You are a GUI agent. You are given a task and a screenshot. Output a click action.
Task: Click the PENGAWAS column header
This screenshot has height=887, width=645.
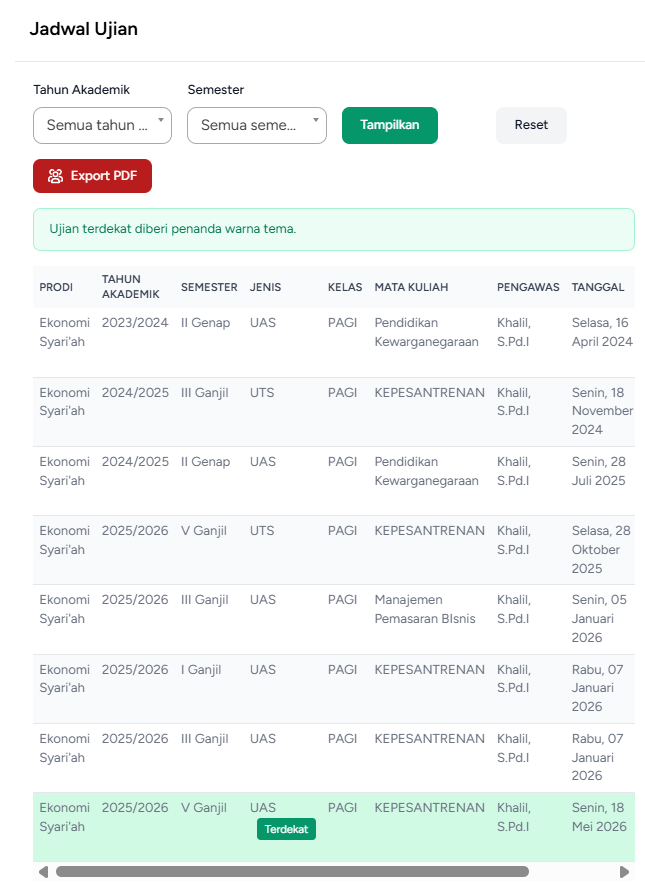tap(528, 287)
